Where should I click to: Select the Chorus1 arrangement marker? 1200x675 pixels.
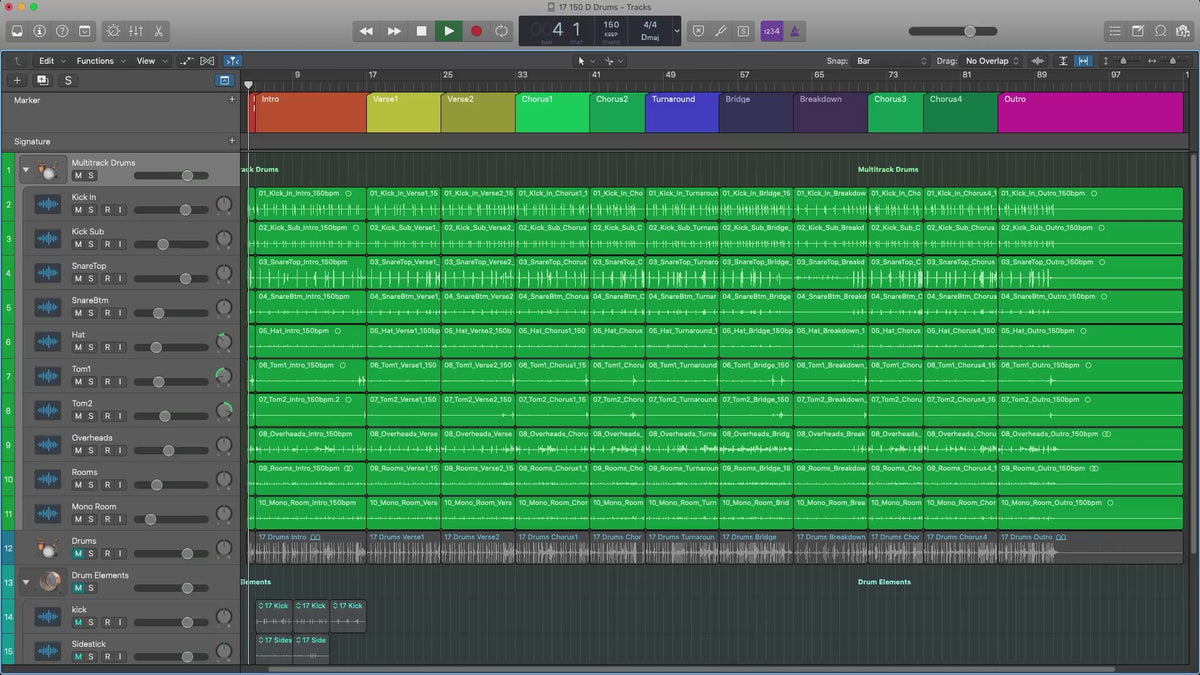tap(551, 112)
